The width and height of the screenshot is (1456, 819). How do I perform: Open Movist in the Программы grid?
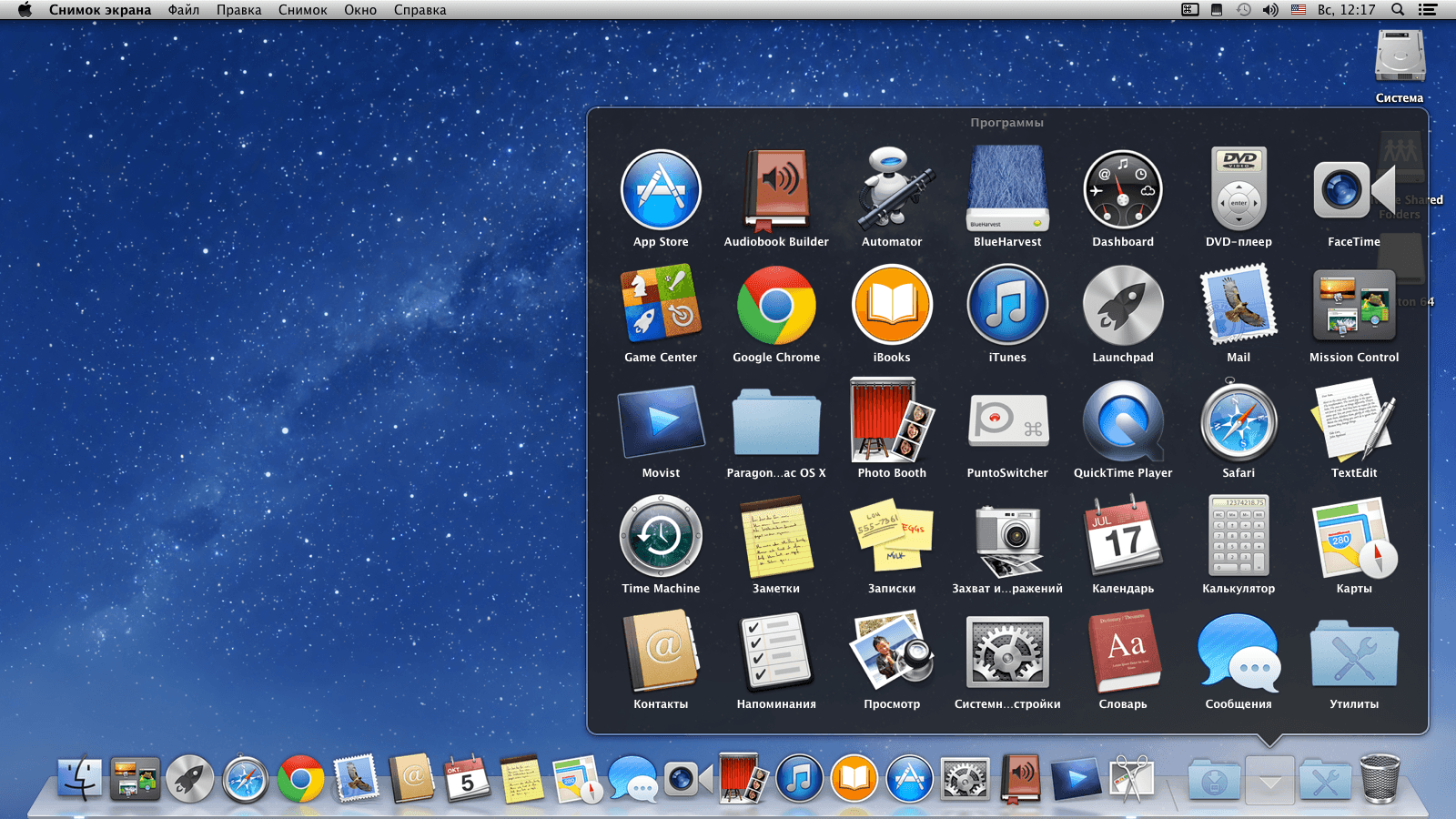[x=661, y=421]
